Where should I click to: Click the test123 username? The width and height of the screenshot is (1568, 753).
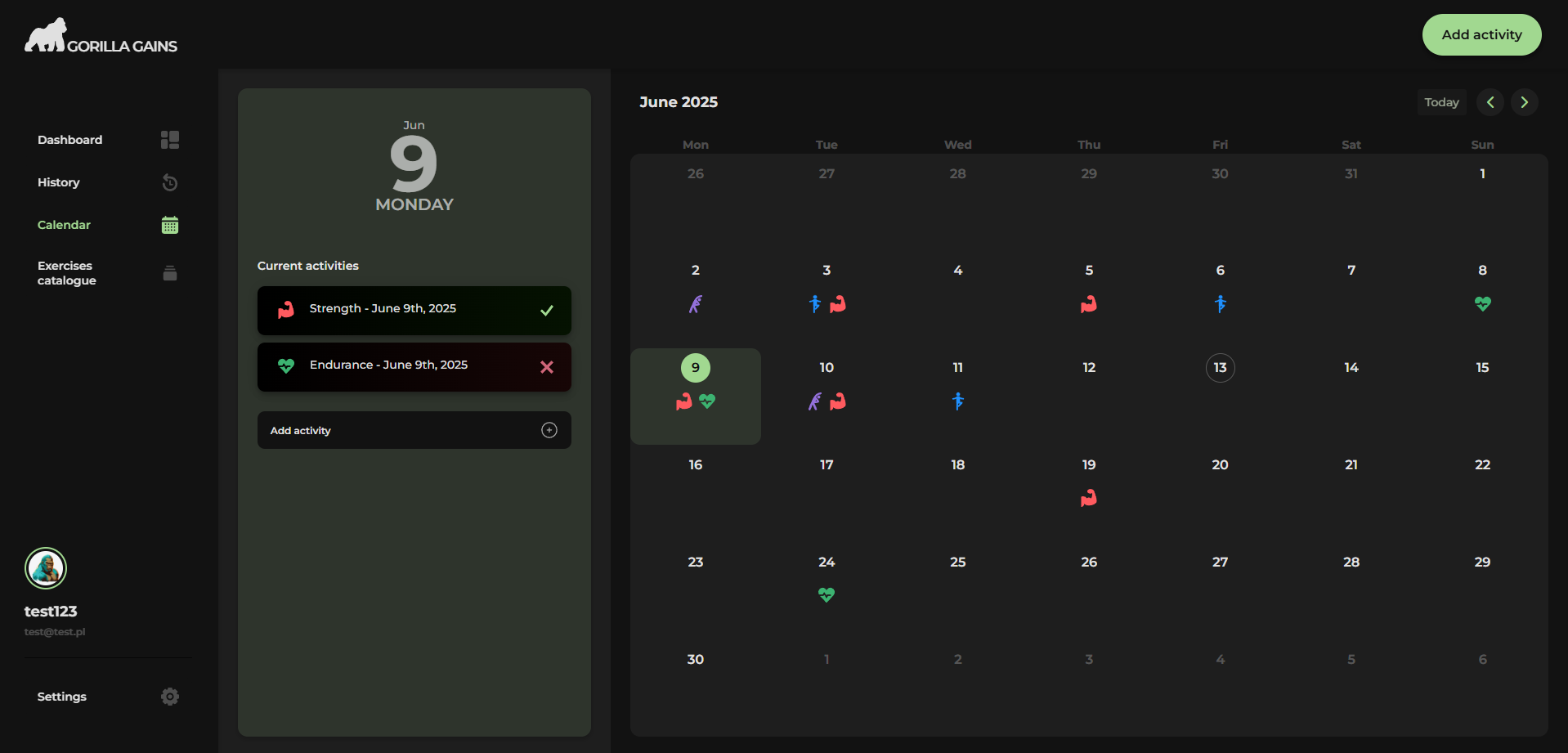[51, 612]
